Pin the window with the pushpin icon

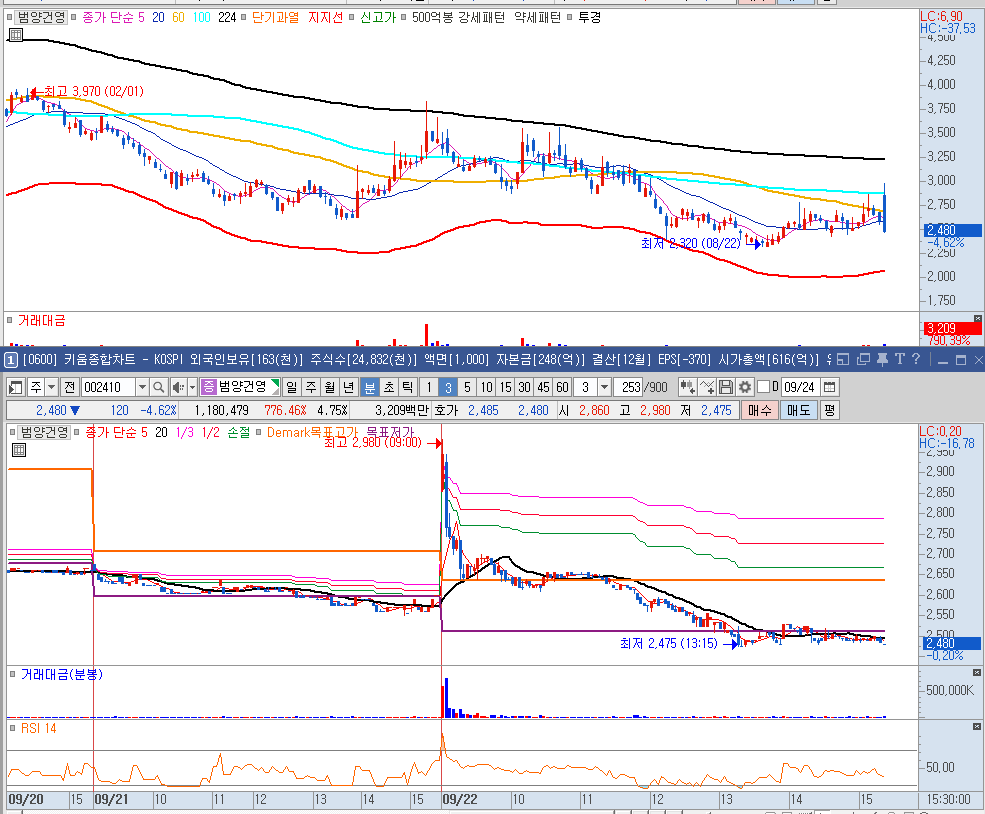tap(882, 359)
